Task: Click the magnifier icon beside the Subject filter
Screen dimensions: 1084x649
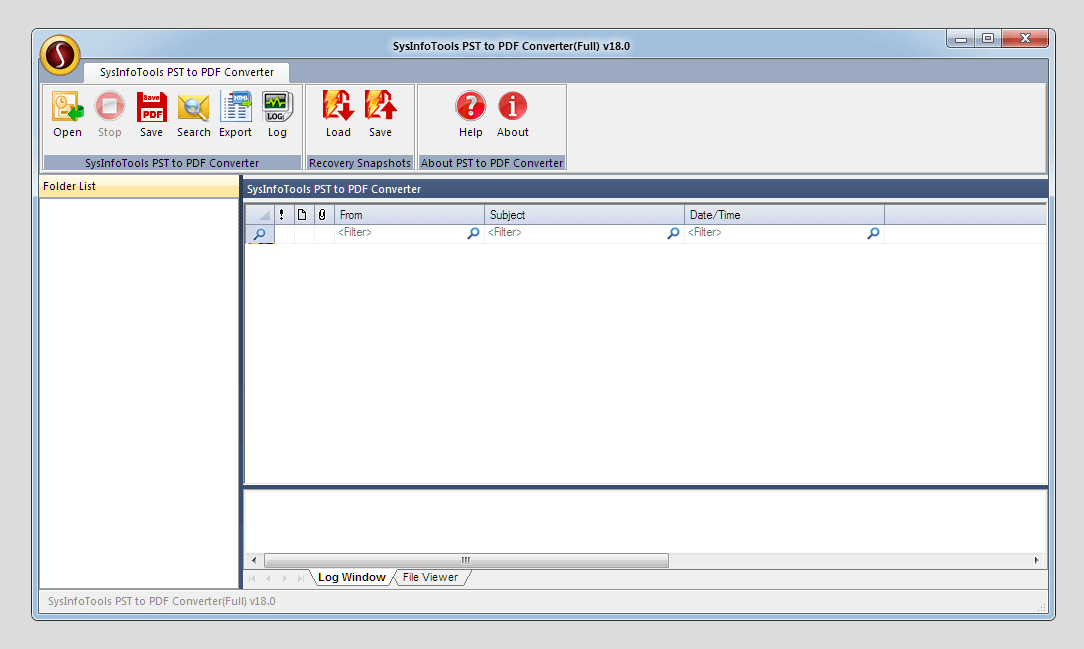Action: (672, 232)
